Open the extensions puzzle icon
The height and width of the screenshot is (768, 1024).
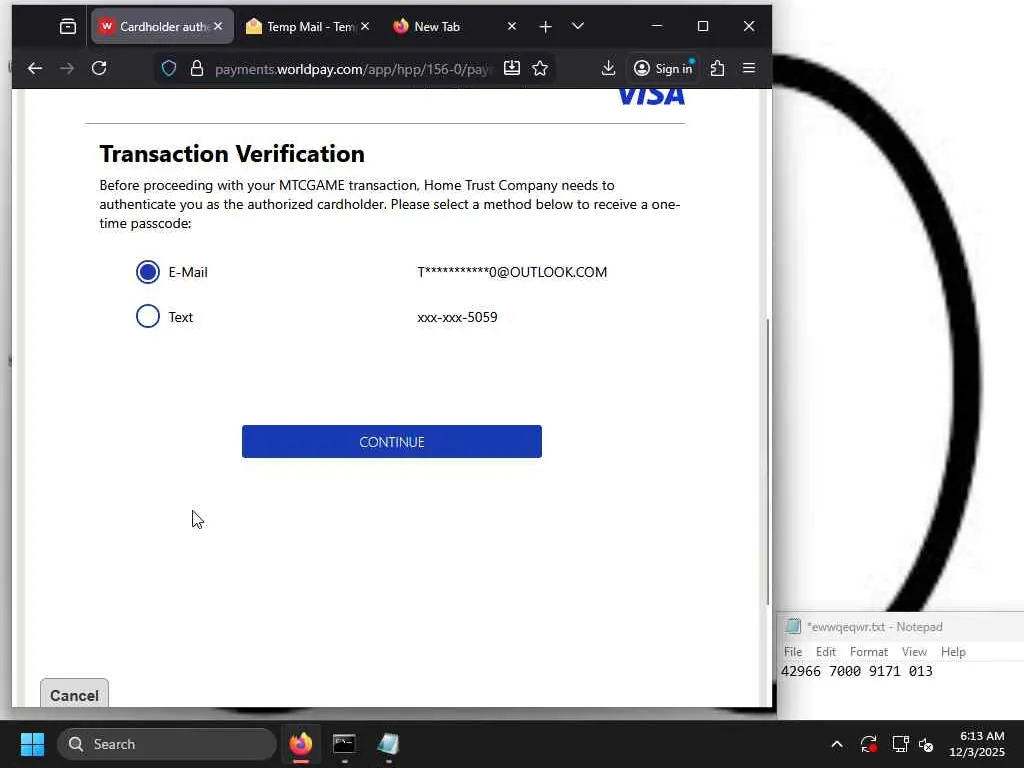[x=717, y=69]
